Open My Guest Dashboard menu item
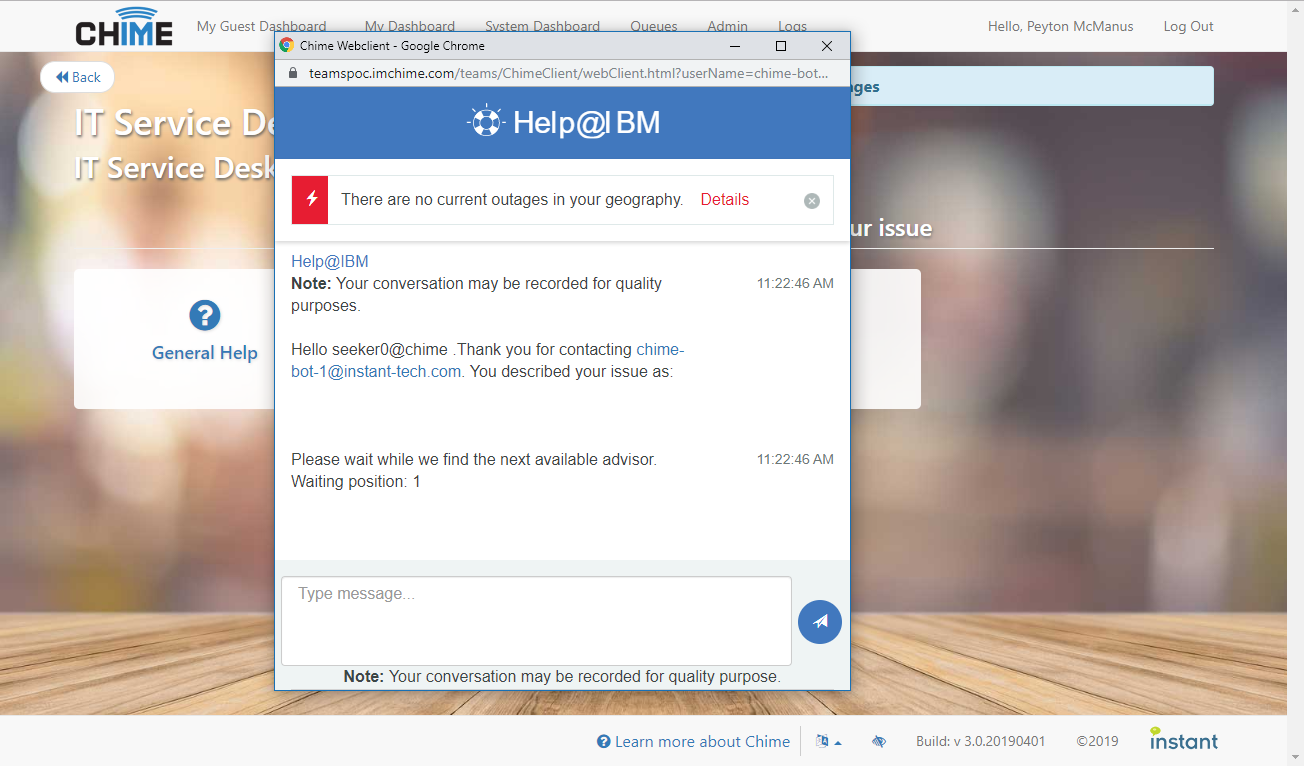This screenshot has width=1304, height=766. (x=261, y=26)
